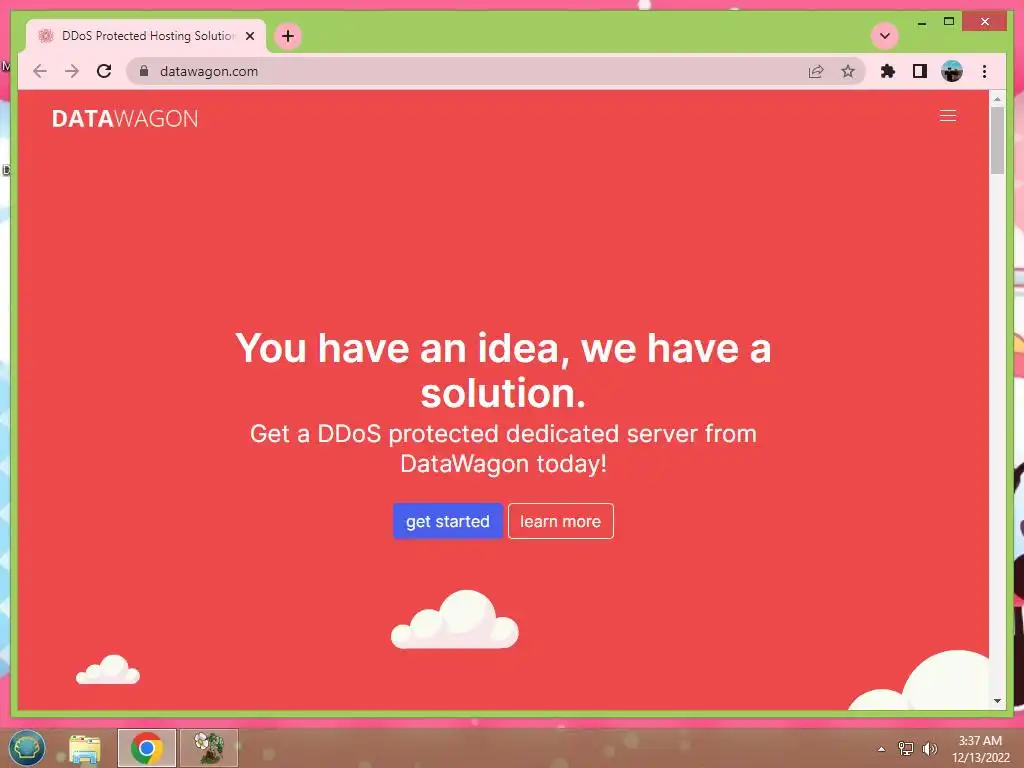This screenshot has width=1024, height=768.
Task: Go forward to the next page
Action: click(72, 71)
